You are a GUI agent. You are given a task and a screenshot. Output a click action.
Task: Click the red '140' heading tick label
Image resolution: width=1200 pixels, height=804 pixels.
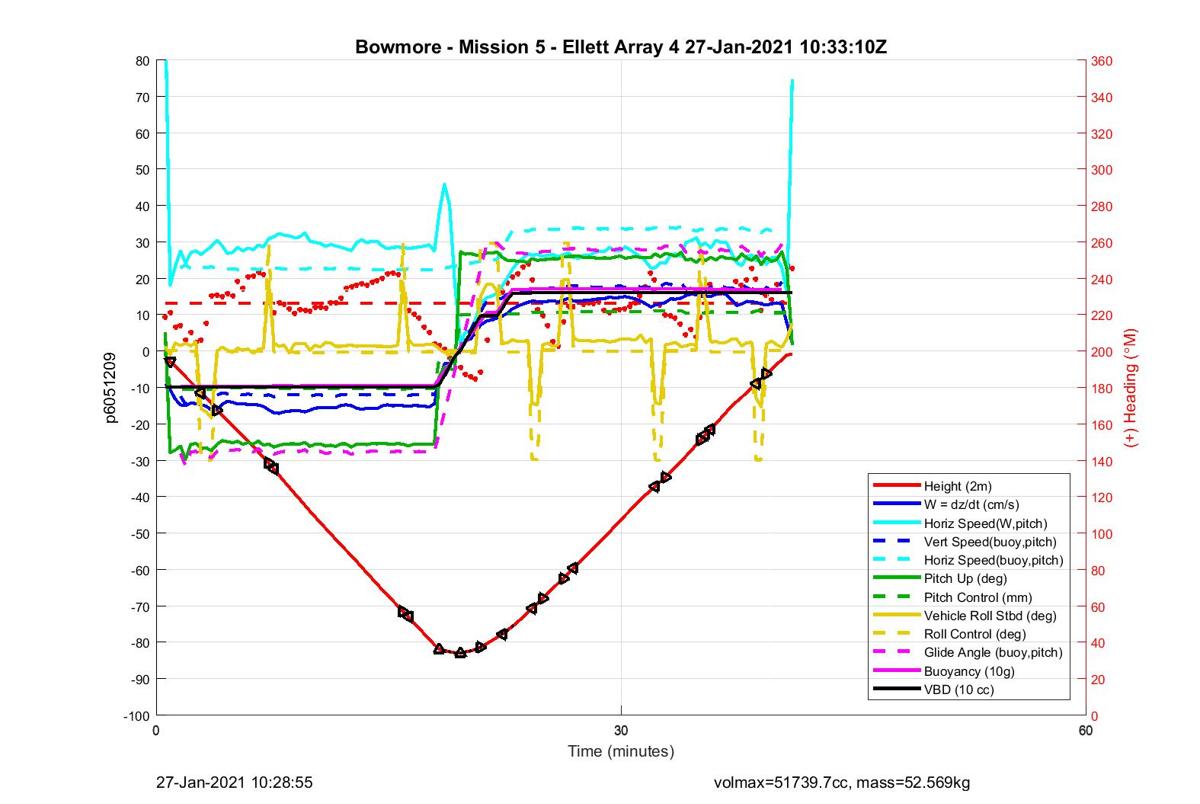point(1103,461)
